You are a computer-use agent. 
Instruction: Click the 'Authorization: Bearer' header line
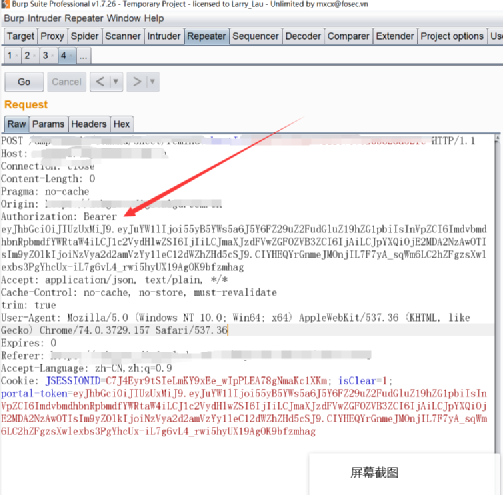click(59, 216)
